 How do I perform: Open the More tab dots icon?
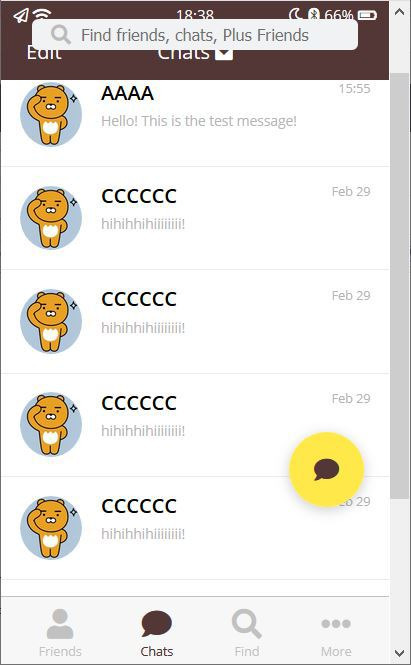(x=336, y=623)
